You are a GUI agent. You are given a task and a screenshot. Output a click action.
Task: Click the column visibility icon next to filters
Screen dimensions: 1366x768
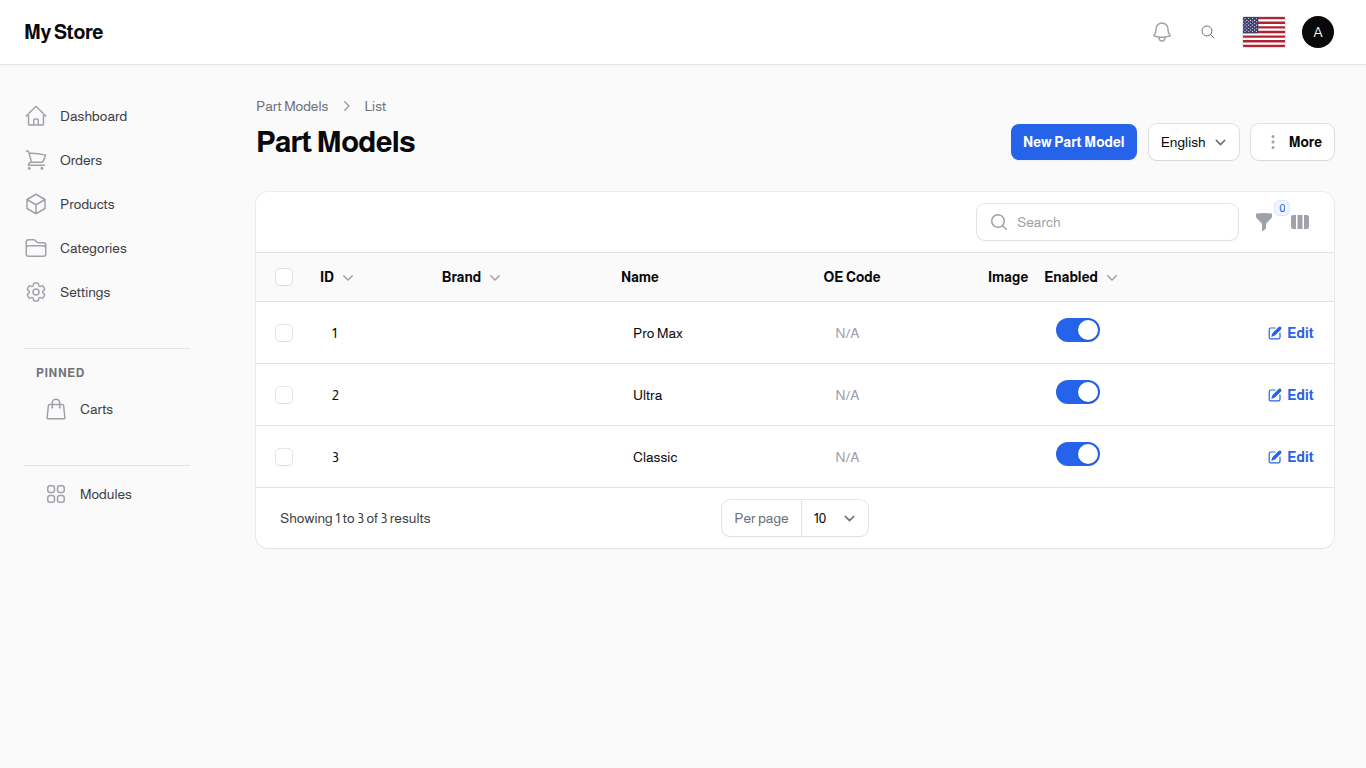pos(1300,222)
